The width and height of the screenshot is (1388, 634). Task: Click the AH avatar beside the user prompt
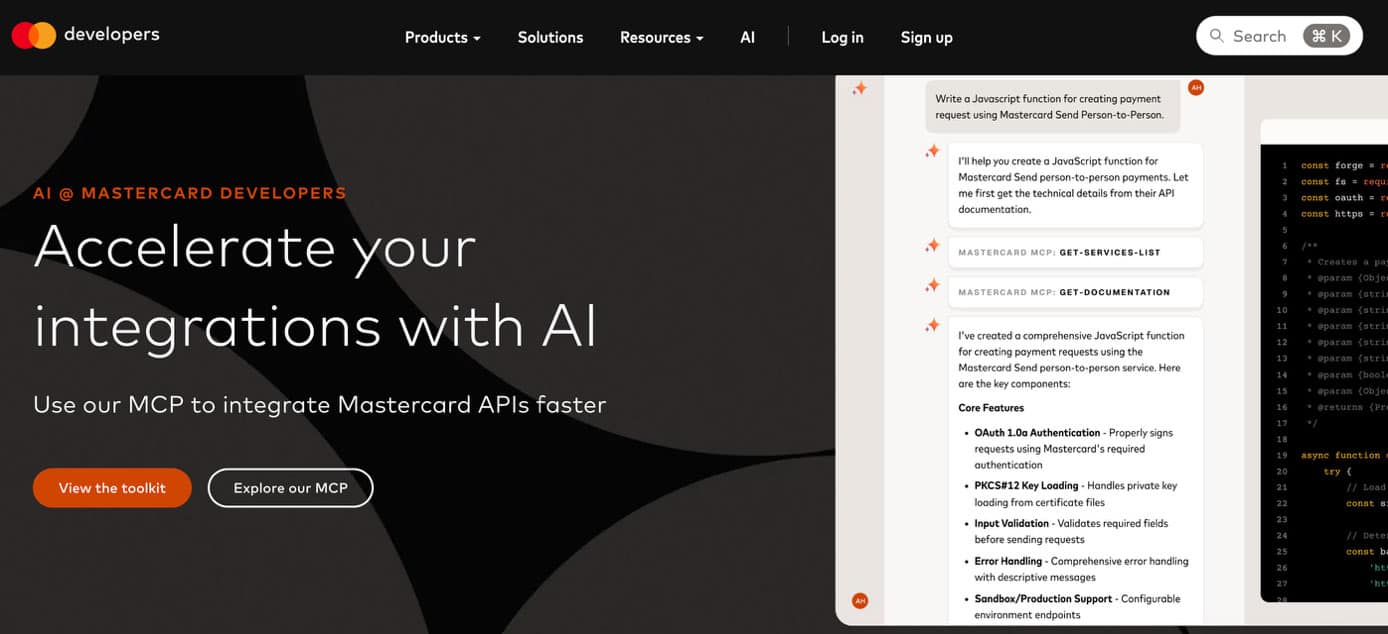point(1195,88)
